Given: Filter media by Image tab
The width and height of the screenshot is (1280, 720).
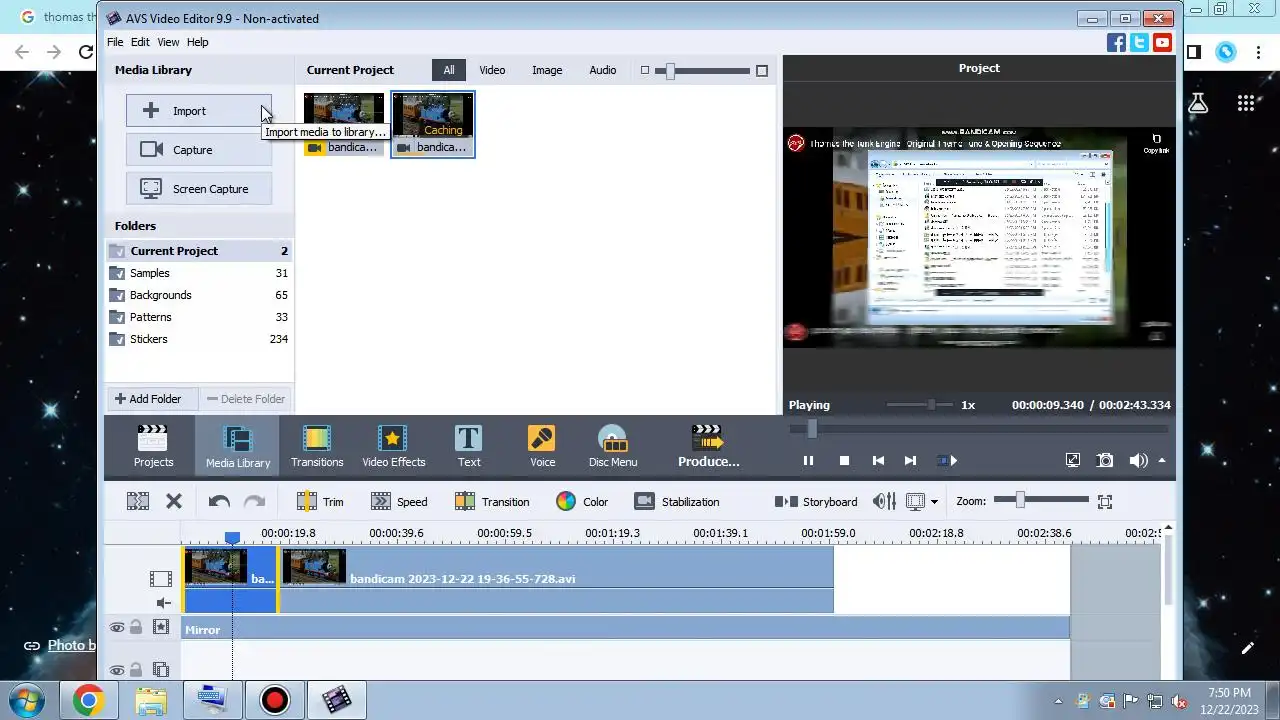Looking at the screenshot, I should (547, 70).
